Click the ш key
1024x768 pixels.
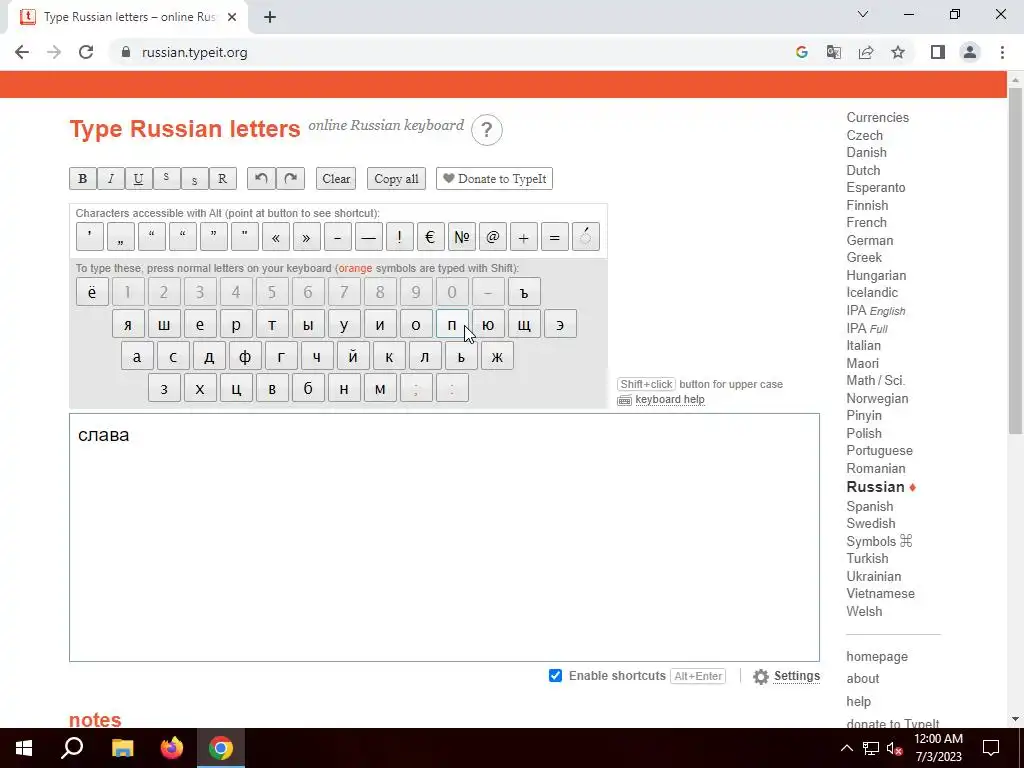pos(164,324)
